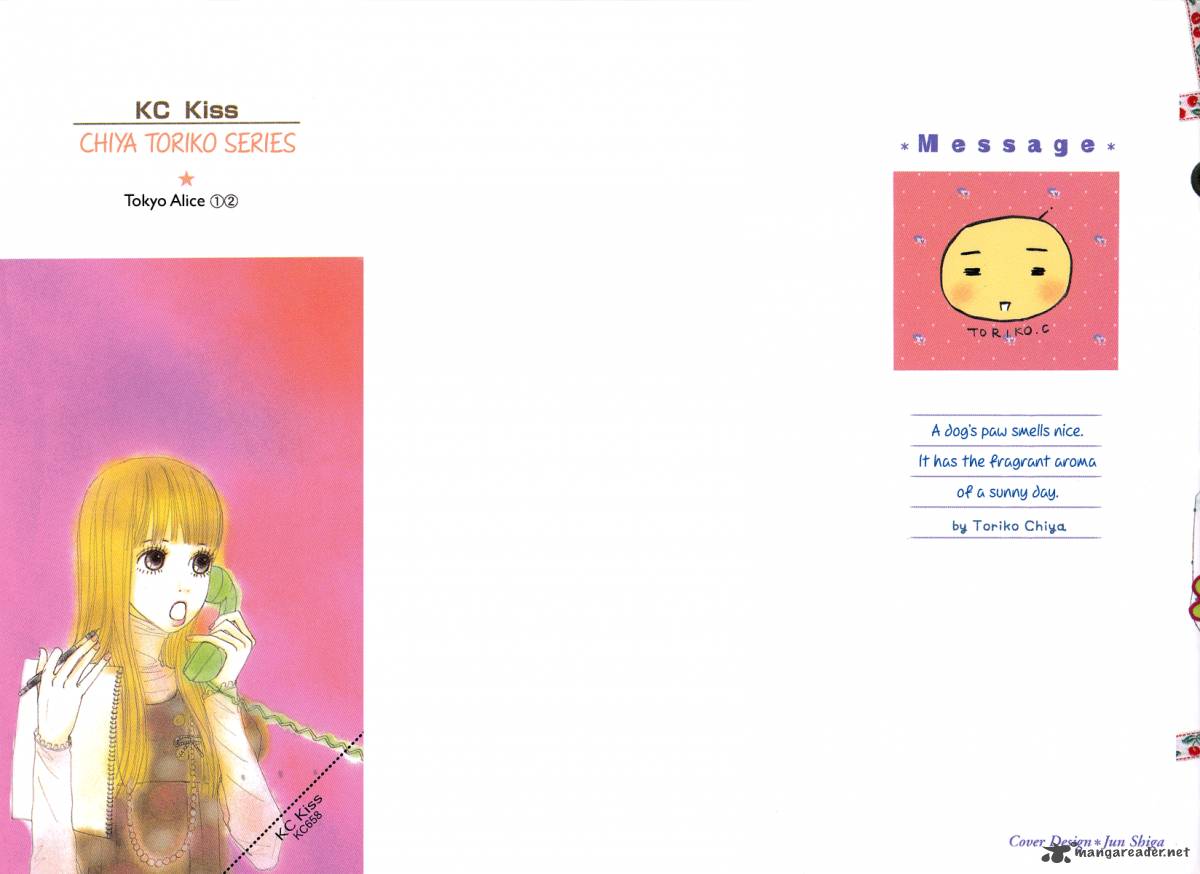Click the TORIKO.C signature under face
The height and width of the screenshot is (874, 1200).
pos(1006,331)
